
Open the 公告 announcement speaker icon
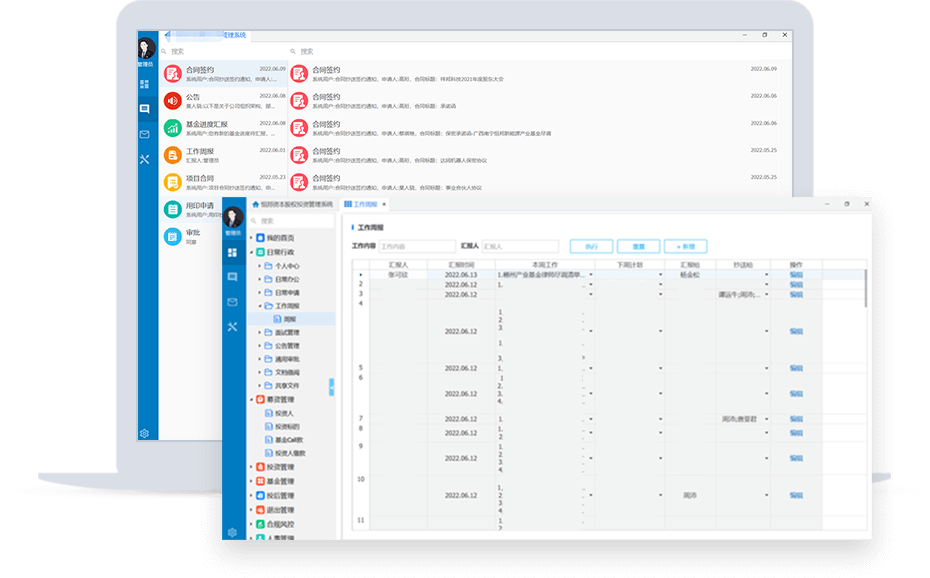pos(172,101)
